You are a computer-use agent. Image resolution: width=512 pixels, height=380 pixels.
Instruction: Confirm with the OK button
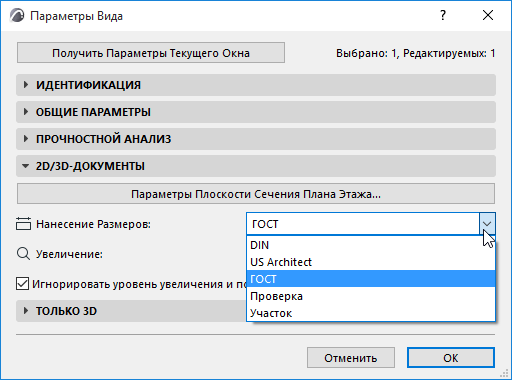point(451,358)
